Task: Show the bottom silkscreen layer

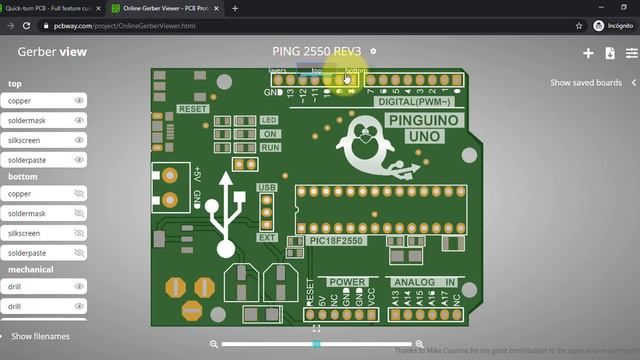Action: [79, 233]
